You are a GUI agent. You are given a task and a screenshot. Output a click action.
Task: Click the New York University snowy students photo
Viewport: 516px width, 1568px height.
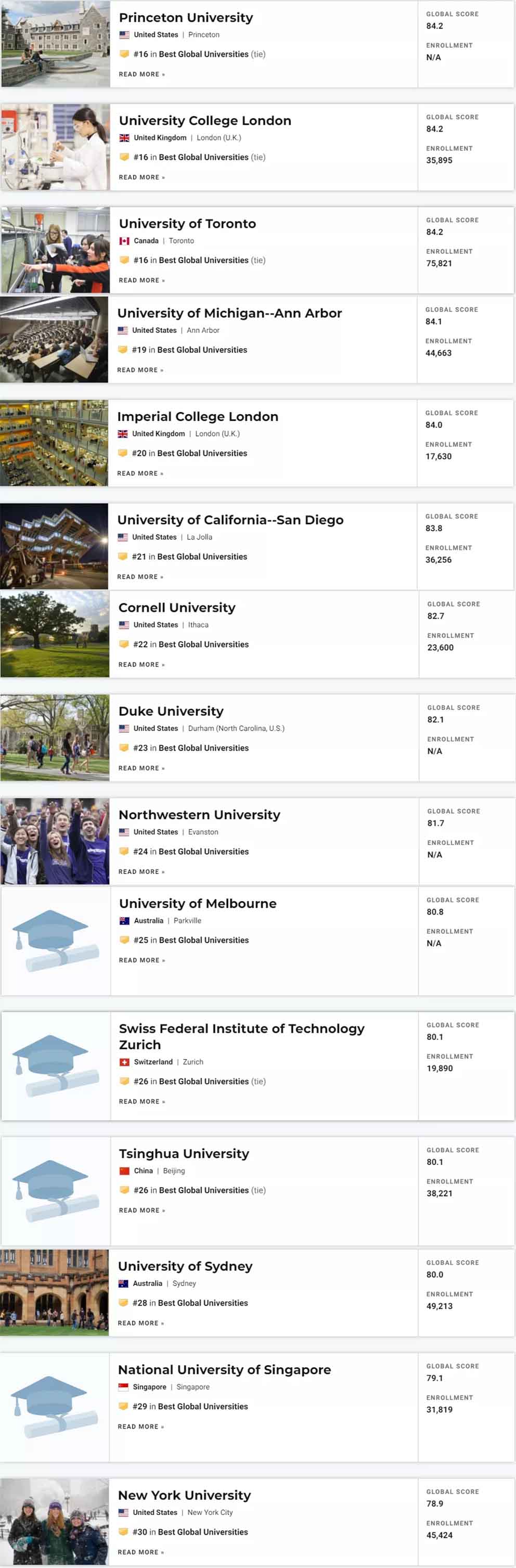click(54, 1522)
